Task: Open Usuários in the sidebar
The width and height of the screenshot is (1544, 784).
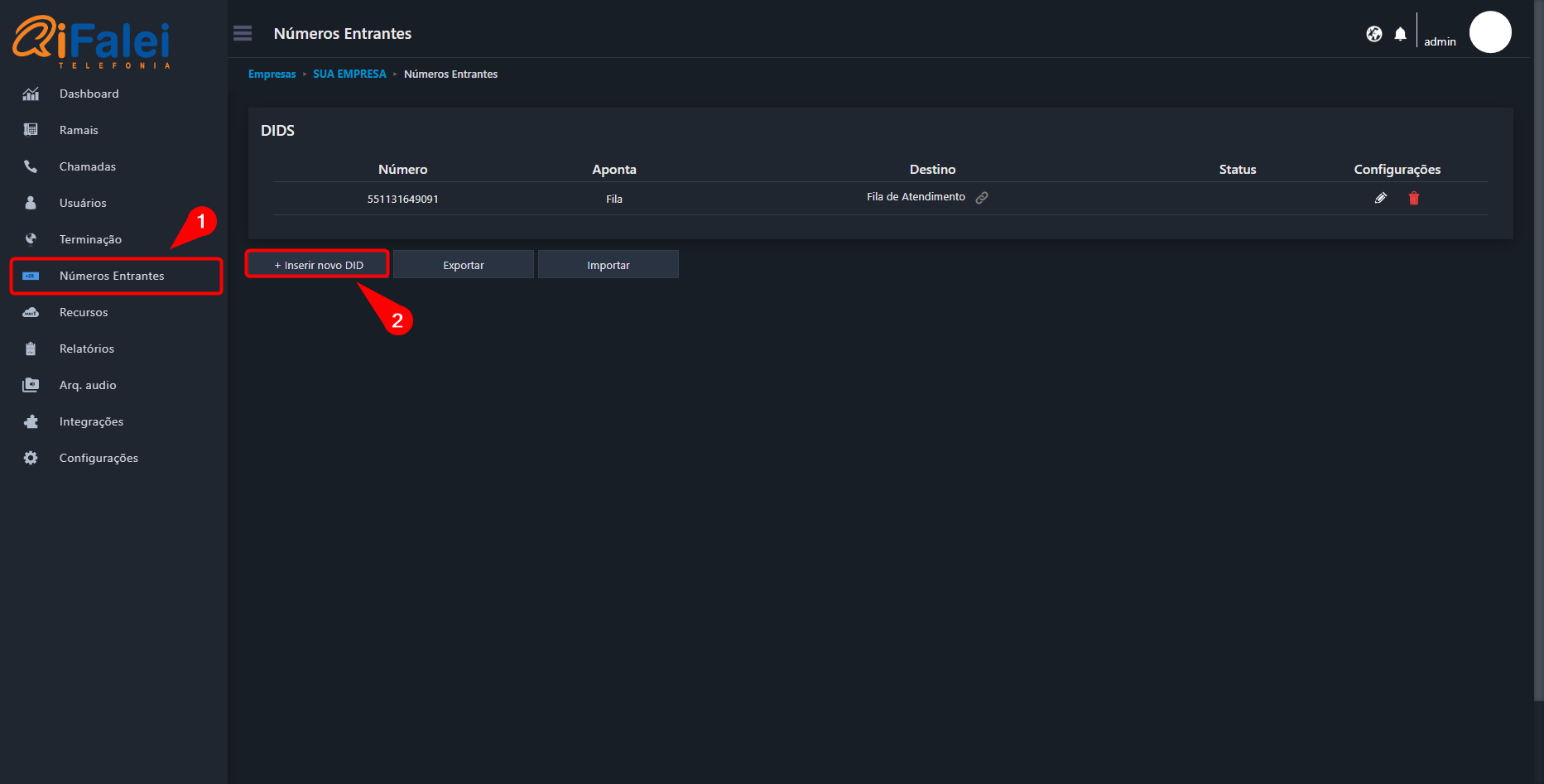Action: 83,203
